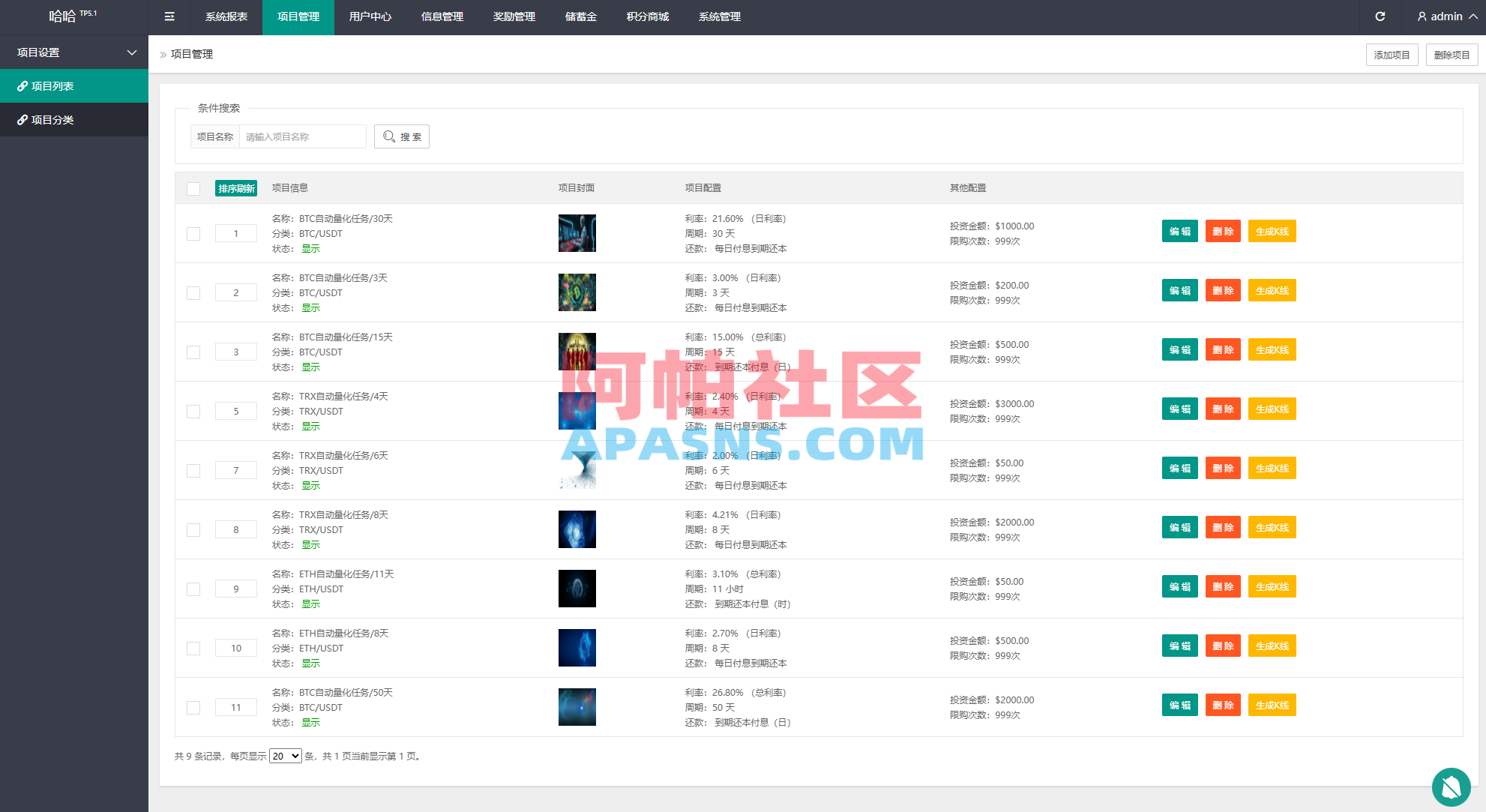
Task: Click the 项目名称 search input field
Action: coord(303,136)
